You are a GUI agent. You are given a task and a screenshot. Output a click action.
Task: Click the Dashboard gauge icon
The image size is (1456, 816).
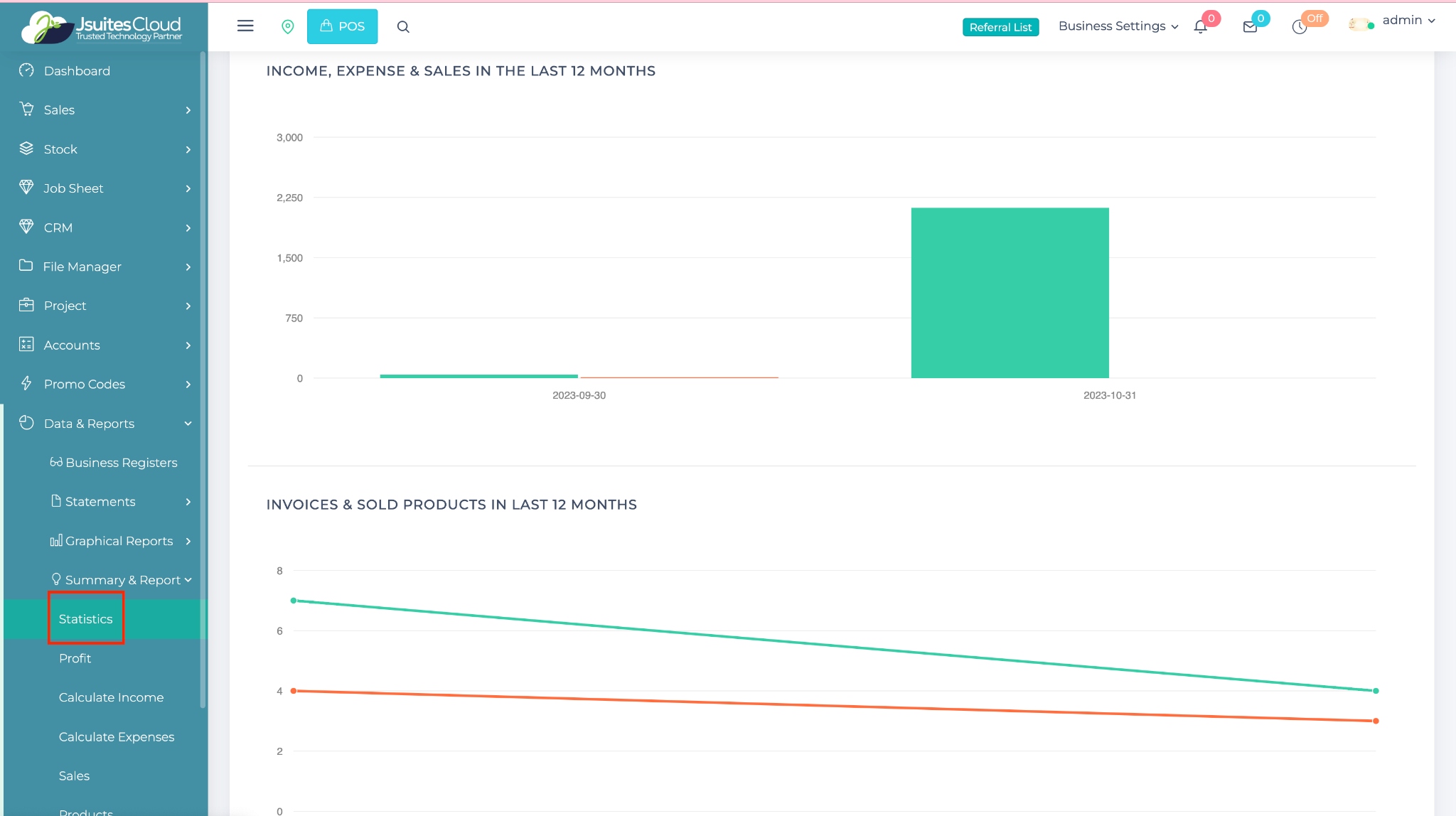pos(26,70)
